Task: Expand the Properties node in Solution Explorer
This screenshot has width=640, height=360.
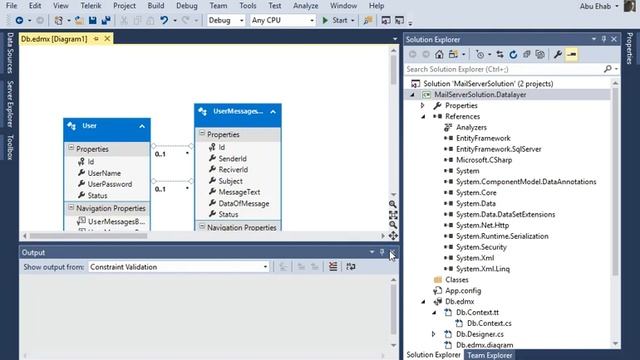Action: (422, 105)
